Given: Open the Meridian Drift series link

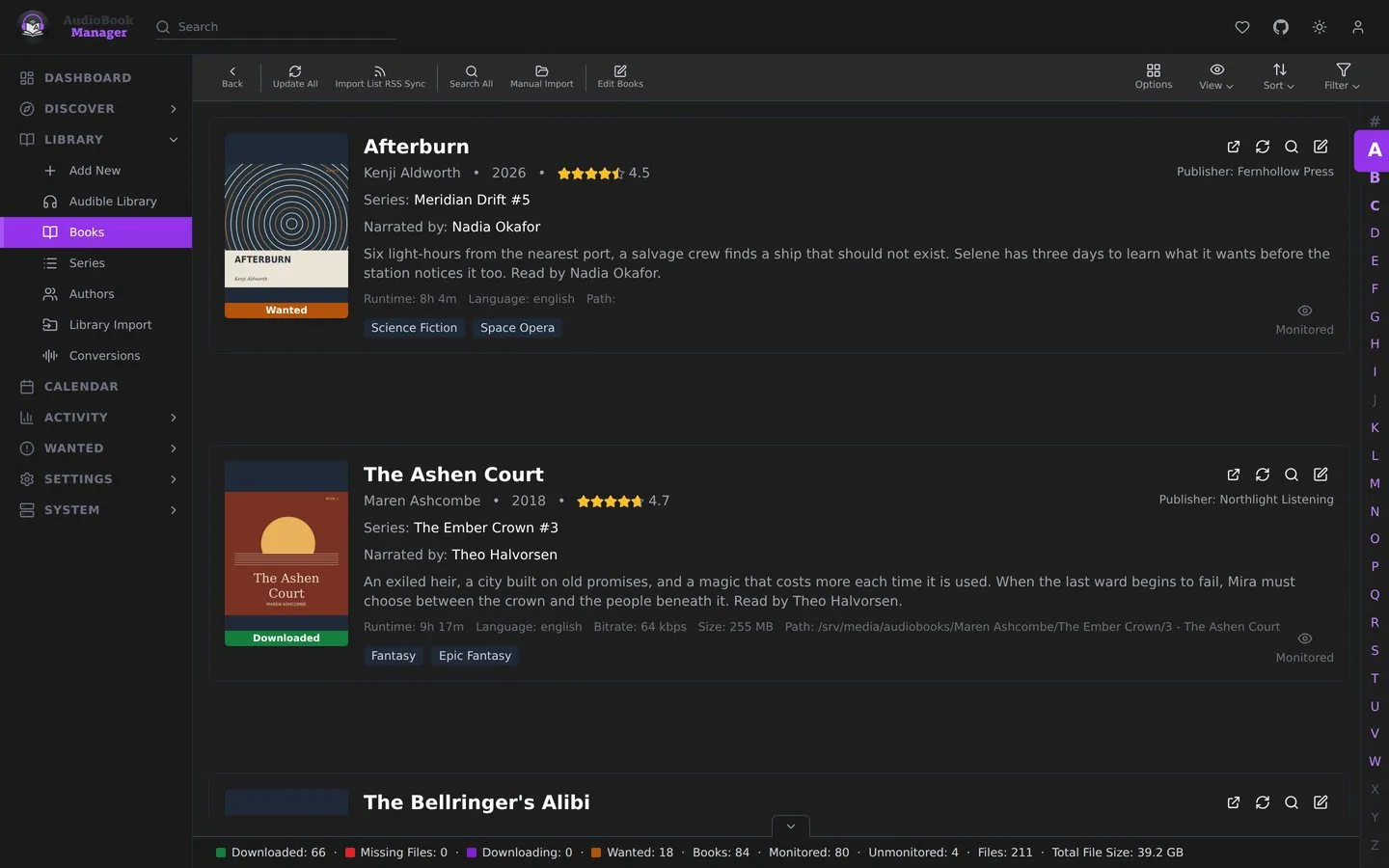Looking at the screenshot, I should point(472,200).
